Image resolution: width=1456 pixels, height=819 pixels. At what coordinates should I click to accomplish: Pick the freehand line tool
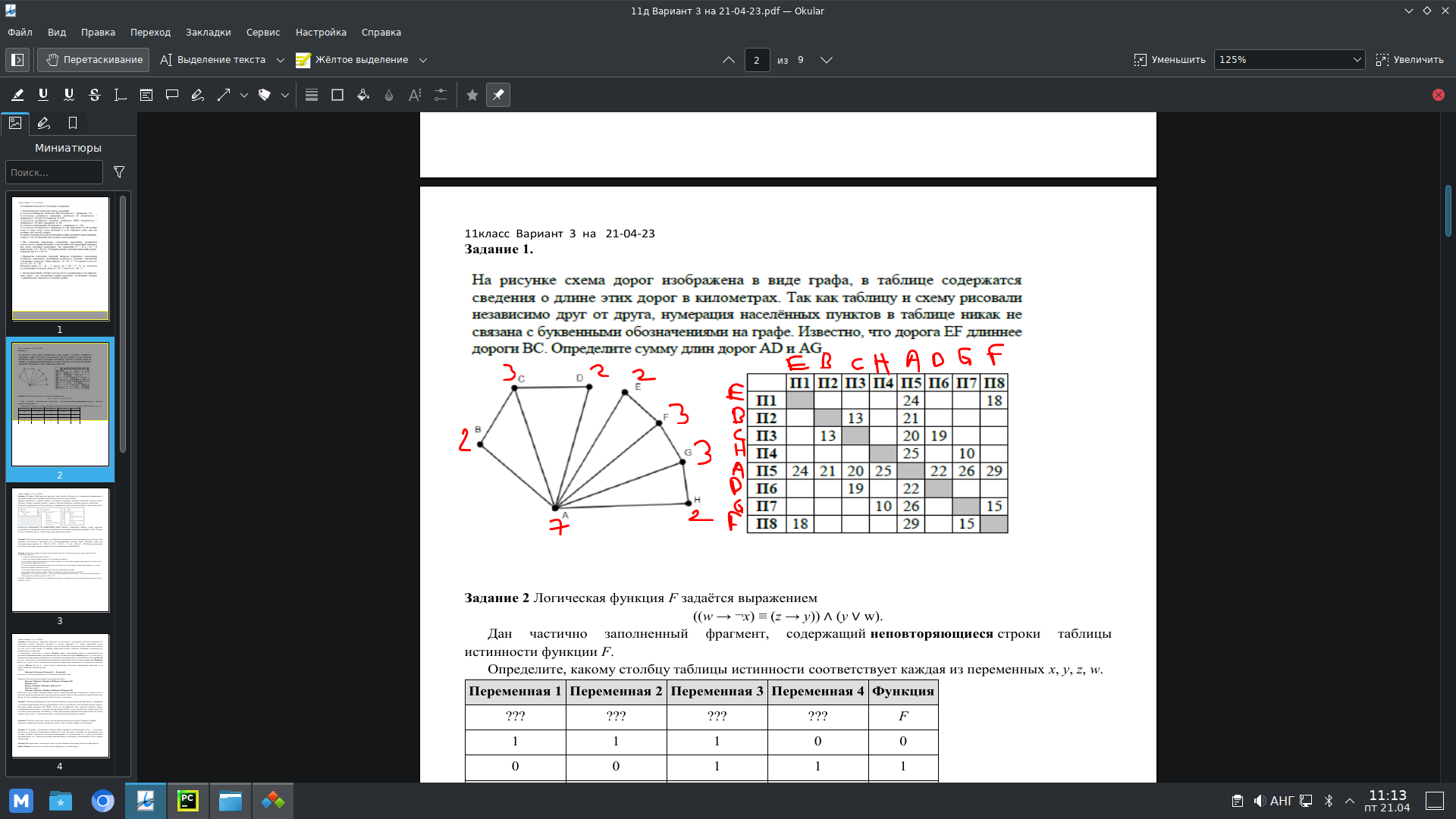[x=198, y=95]
